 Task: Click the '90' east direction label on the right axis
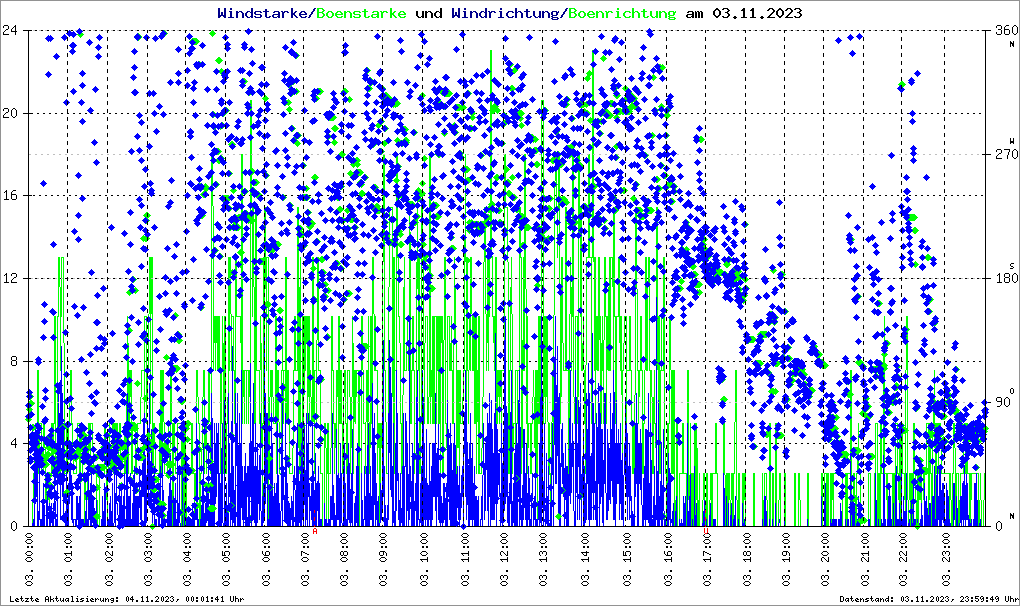(x=1001, y=402)
